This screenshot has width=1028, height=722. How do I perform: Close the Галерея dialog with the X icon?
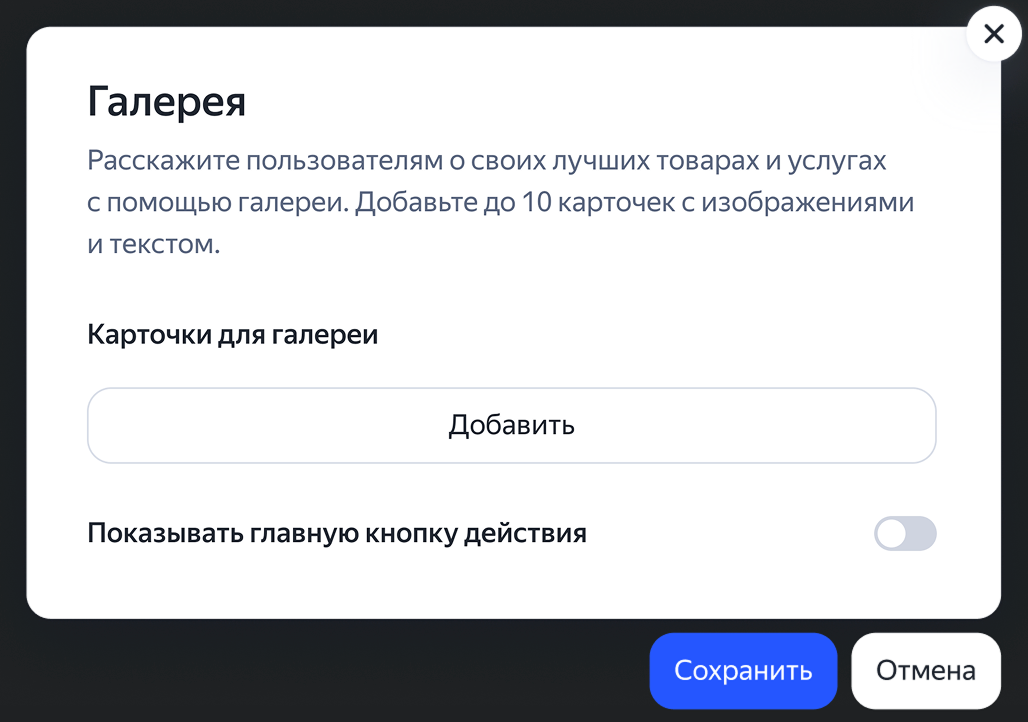click(994, 33)
